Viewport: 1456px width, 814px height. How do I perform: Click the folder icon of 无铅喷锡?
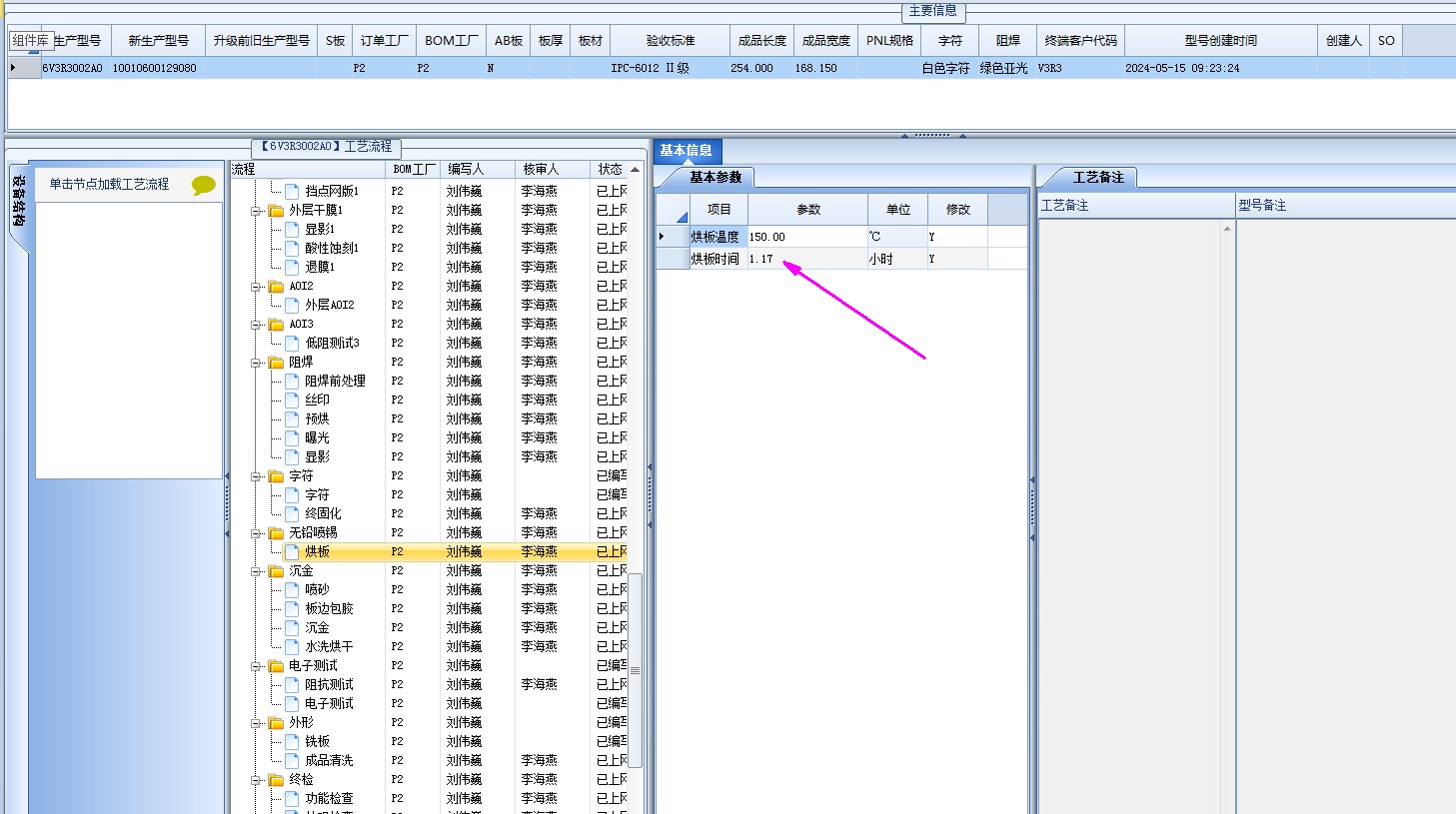tap(276, 532)
